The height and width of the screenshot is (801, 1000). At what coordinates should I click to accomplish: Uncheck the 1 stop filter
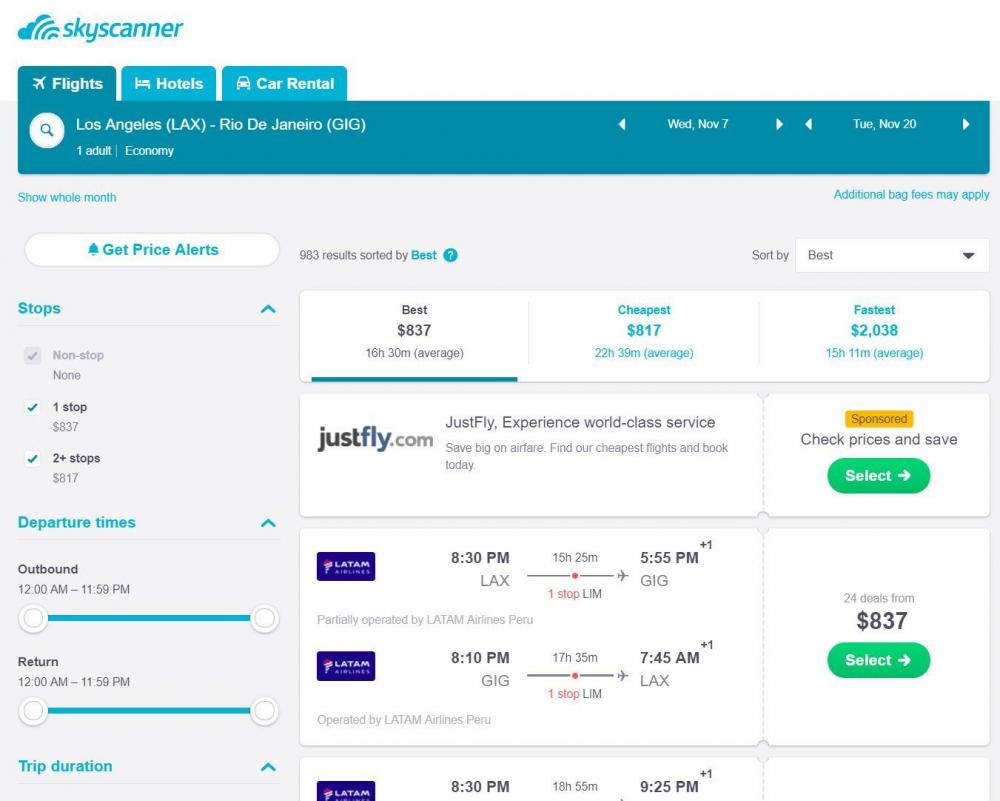point(33,407)
